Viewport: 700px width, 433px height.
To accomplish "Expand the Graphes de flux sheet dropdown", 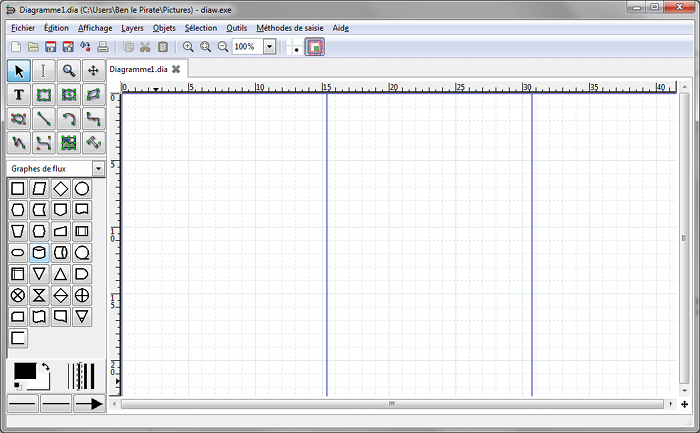I will point(98,169).
